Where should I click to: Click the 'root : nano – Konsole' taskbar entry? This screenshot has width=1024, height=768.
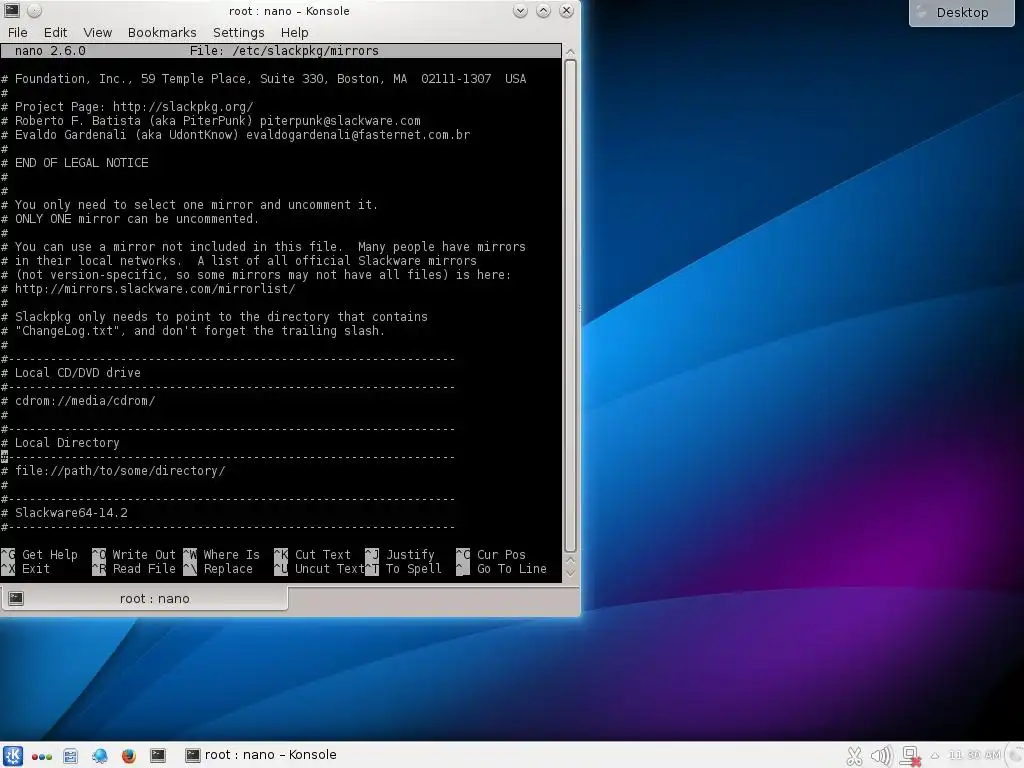coord(261,755)
